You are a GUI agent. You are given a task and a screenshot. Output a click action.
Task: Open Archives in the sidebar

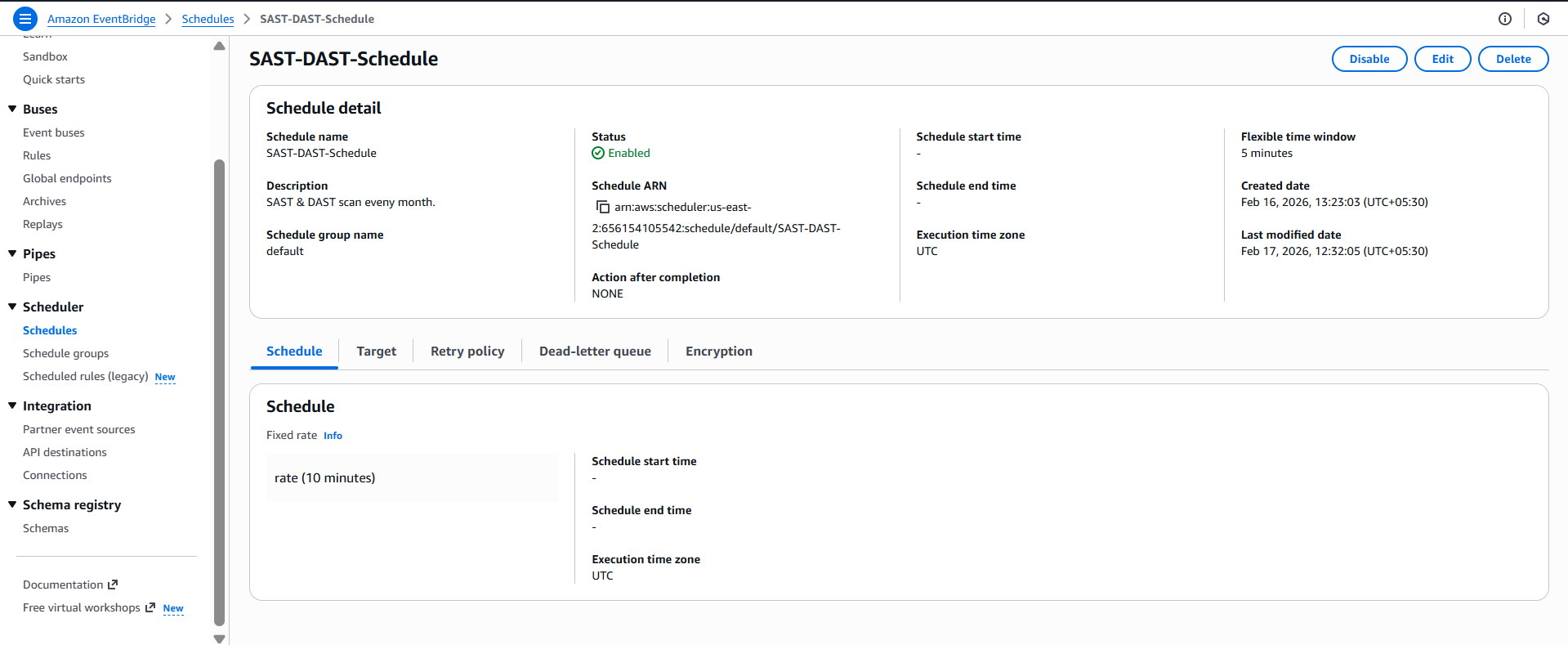(44, 201)
